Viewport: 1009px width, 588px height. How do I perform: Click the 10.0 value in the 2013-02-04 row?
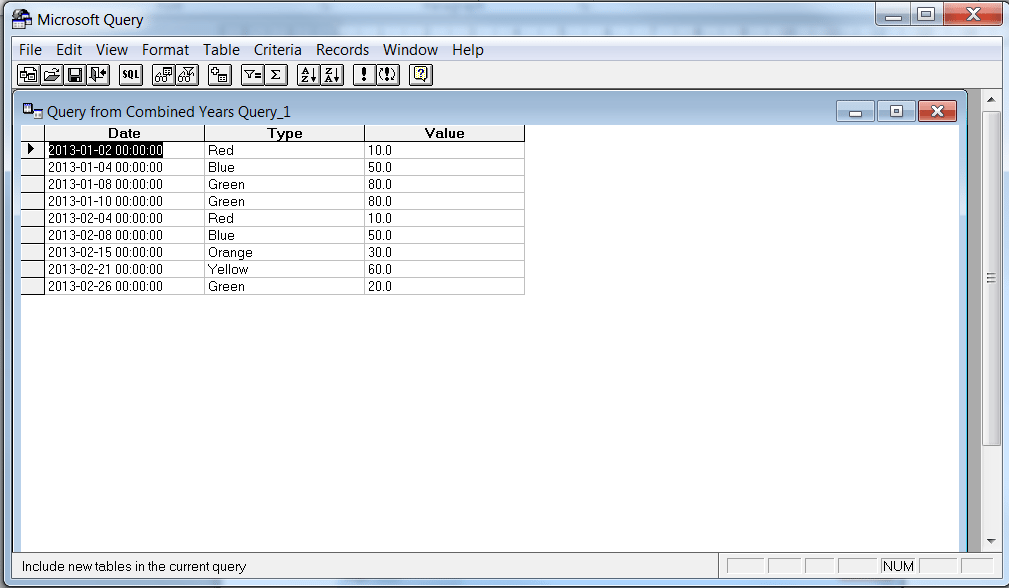(445, 218)
